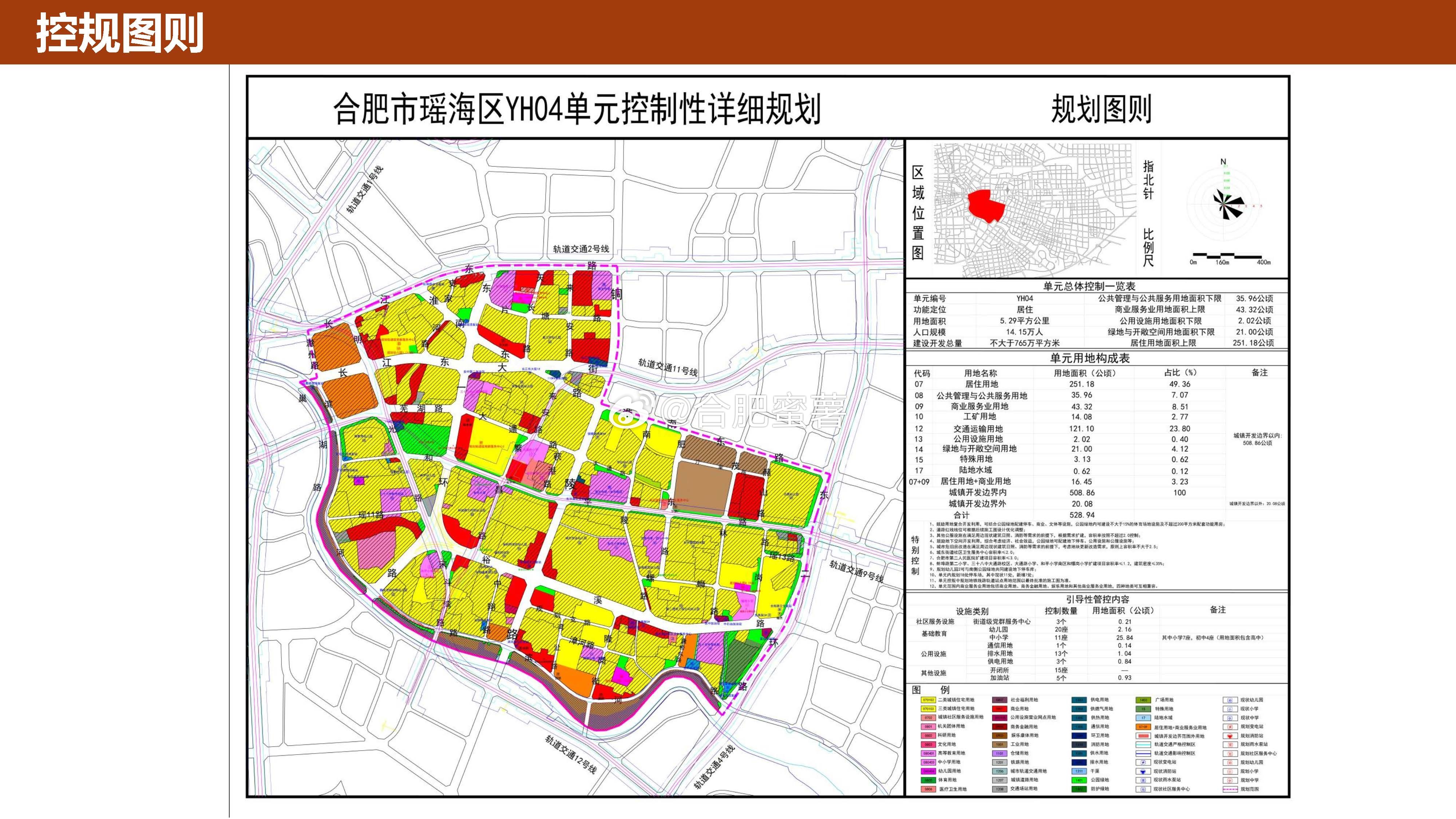Click the 仓储用地 purple swatch

click(1000, 753)
